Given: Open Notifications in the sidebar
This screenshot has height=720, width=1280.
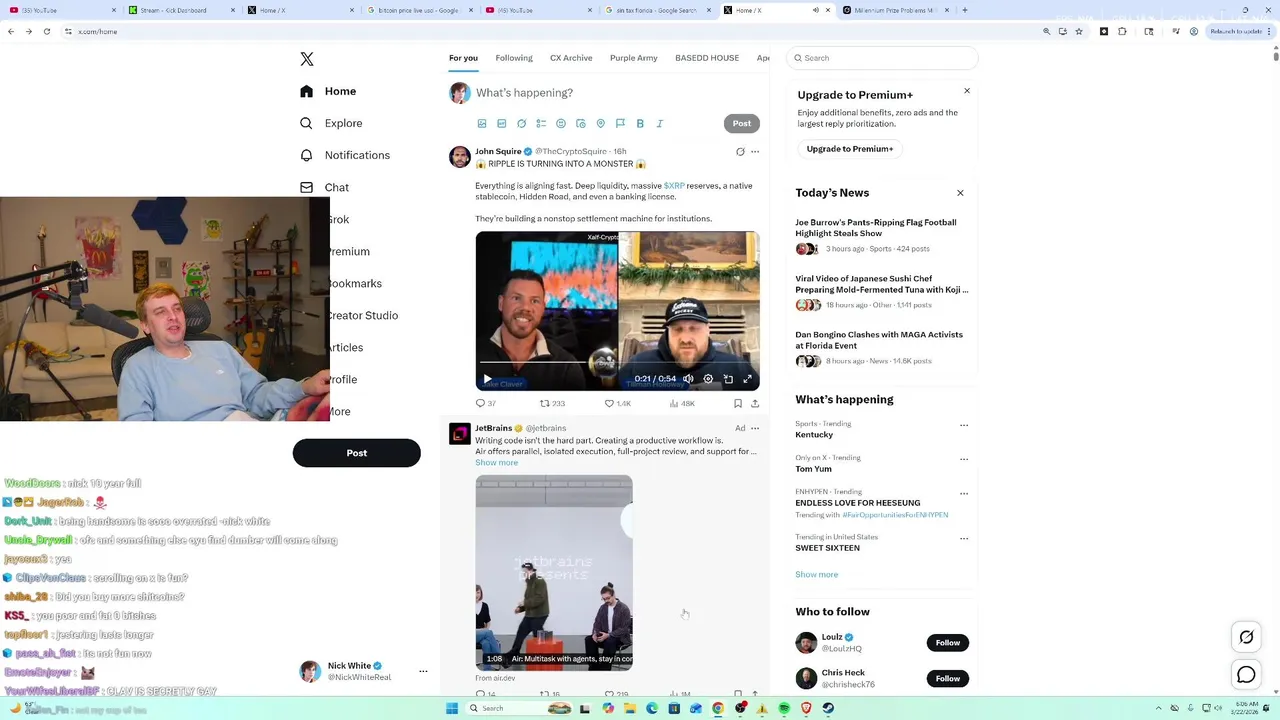Looking at the screenshot, I should click(345, 155).
